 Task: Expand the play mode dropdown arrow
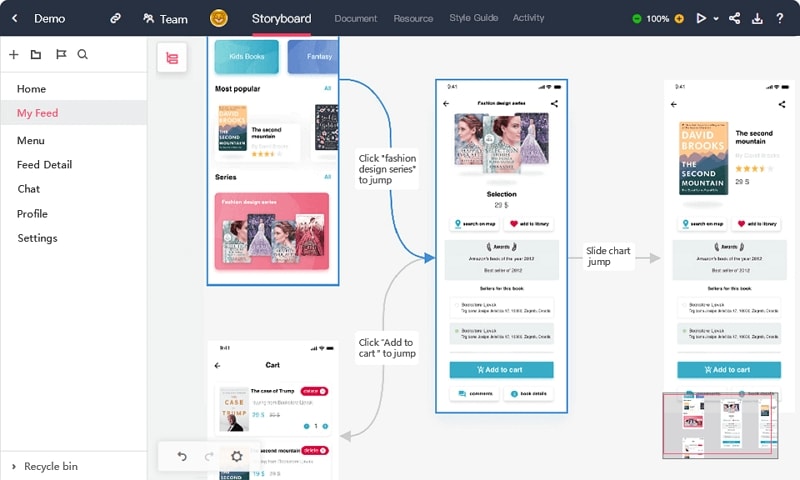[x=716, y=19]
